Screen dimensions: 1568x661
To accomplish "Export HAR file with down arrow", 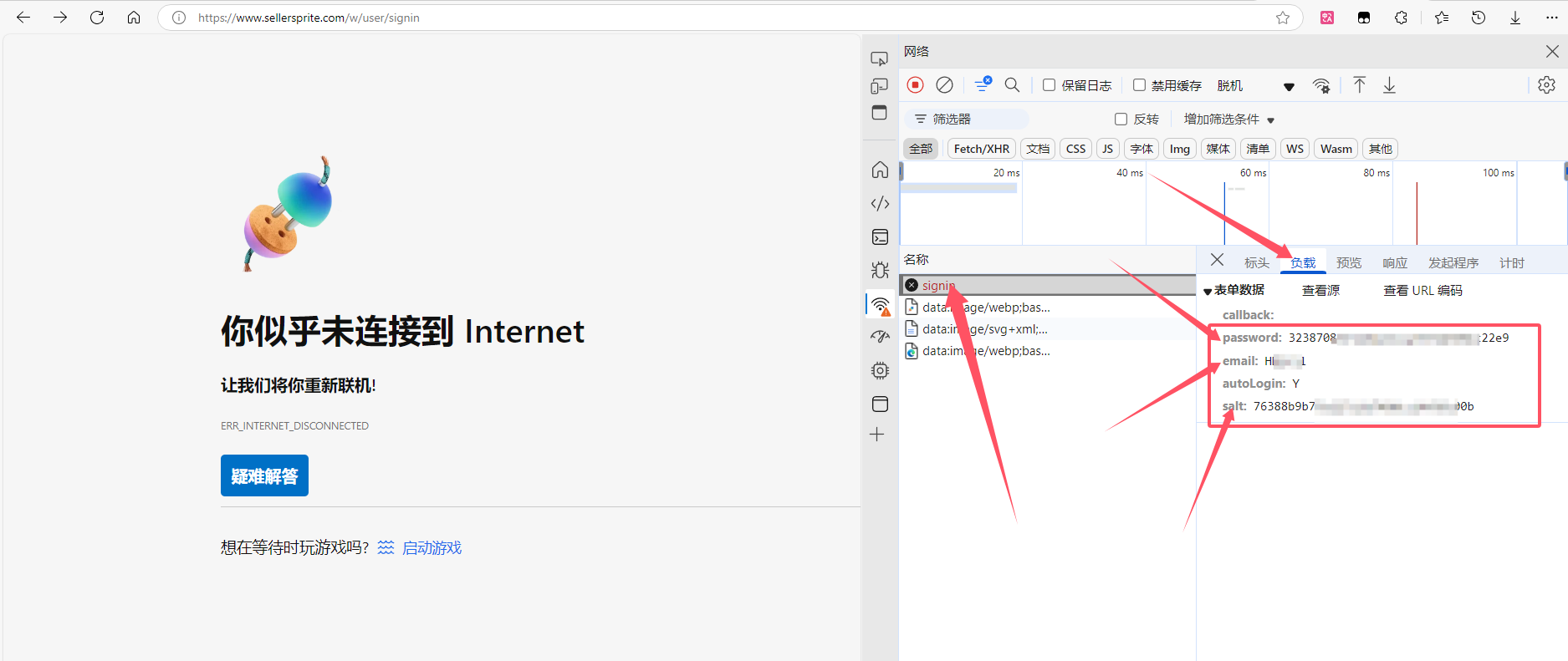I will click(x=1389, y=84).
